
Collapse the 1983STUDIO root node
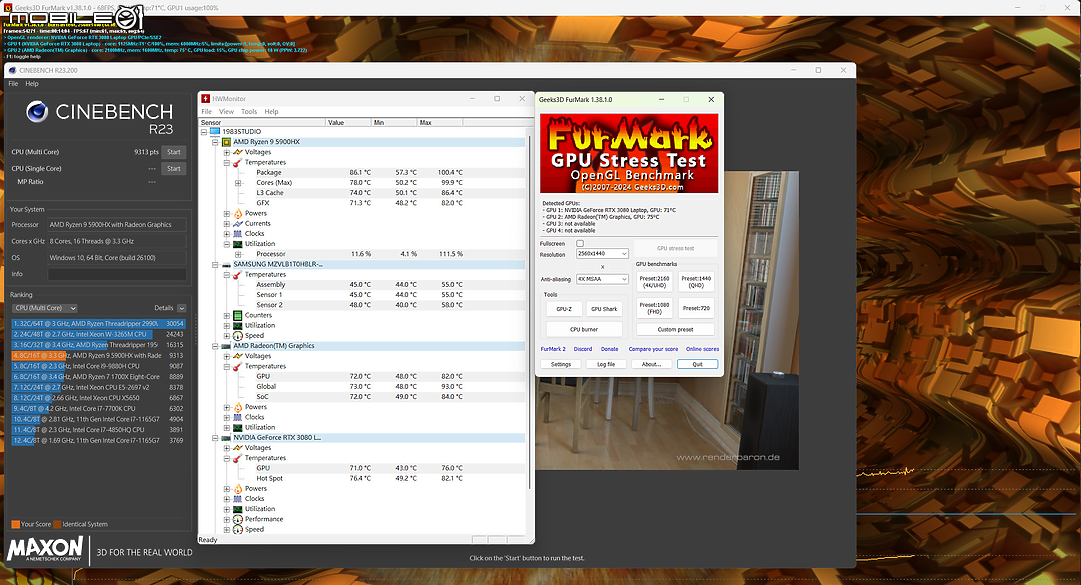click(204, 132)
